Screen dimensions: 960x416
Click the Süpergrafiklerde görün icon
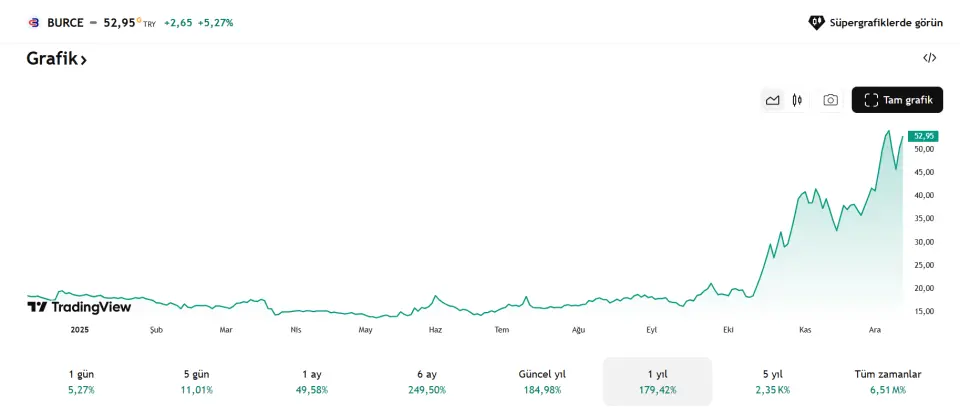(816, 22)
